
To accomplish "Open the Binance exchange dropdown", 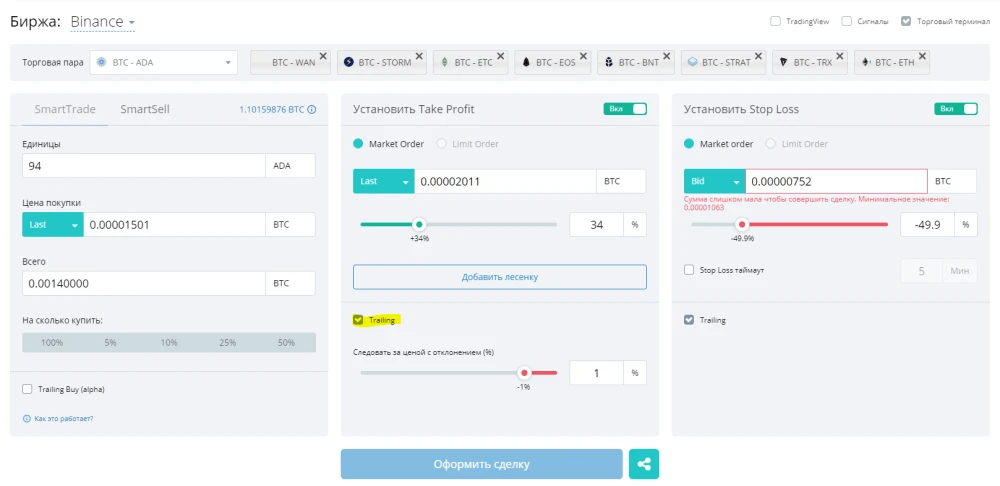I will coord(103,22).
